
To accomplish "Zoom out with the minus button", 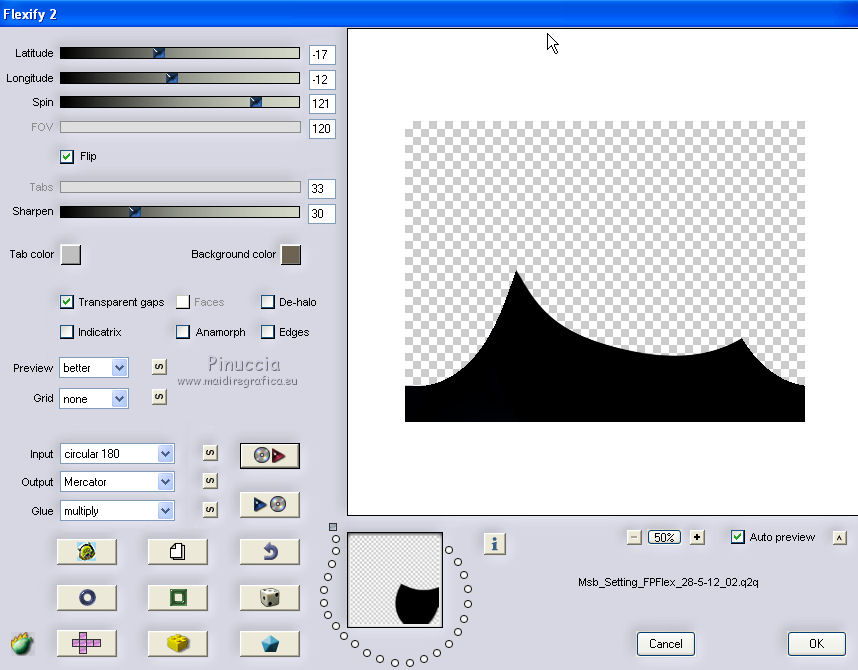I will [634, 538].
